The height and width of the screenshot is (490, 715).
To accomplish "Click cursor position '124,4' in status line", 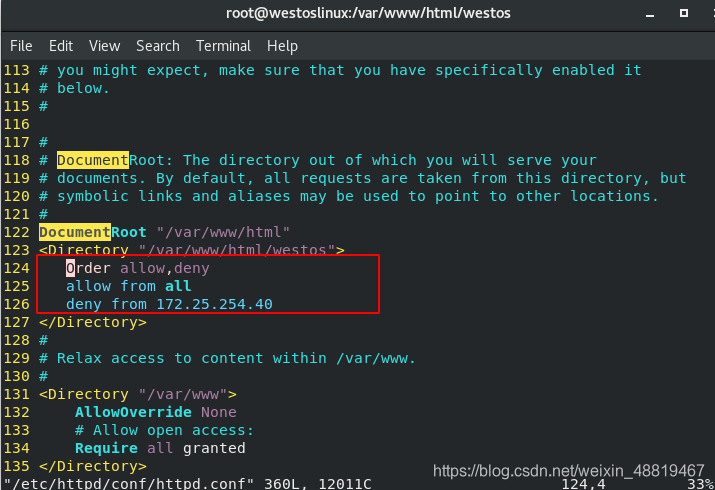I will pos(584,484).
